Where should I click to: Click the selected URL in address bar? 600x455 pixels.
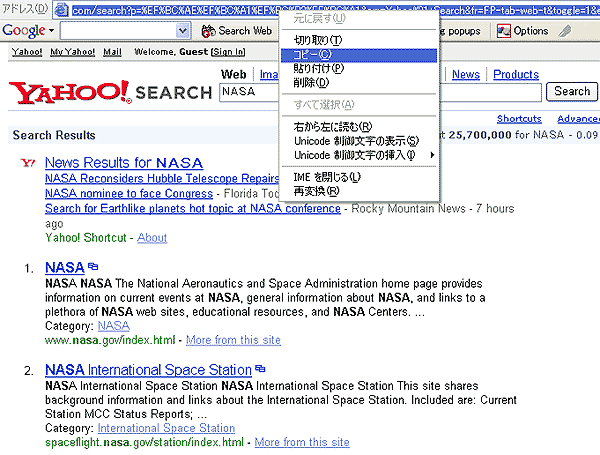tap(336, 10)
